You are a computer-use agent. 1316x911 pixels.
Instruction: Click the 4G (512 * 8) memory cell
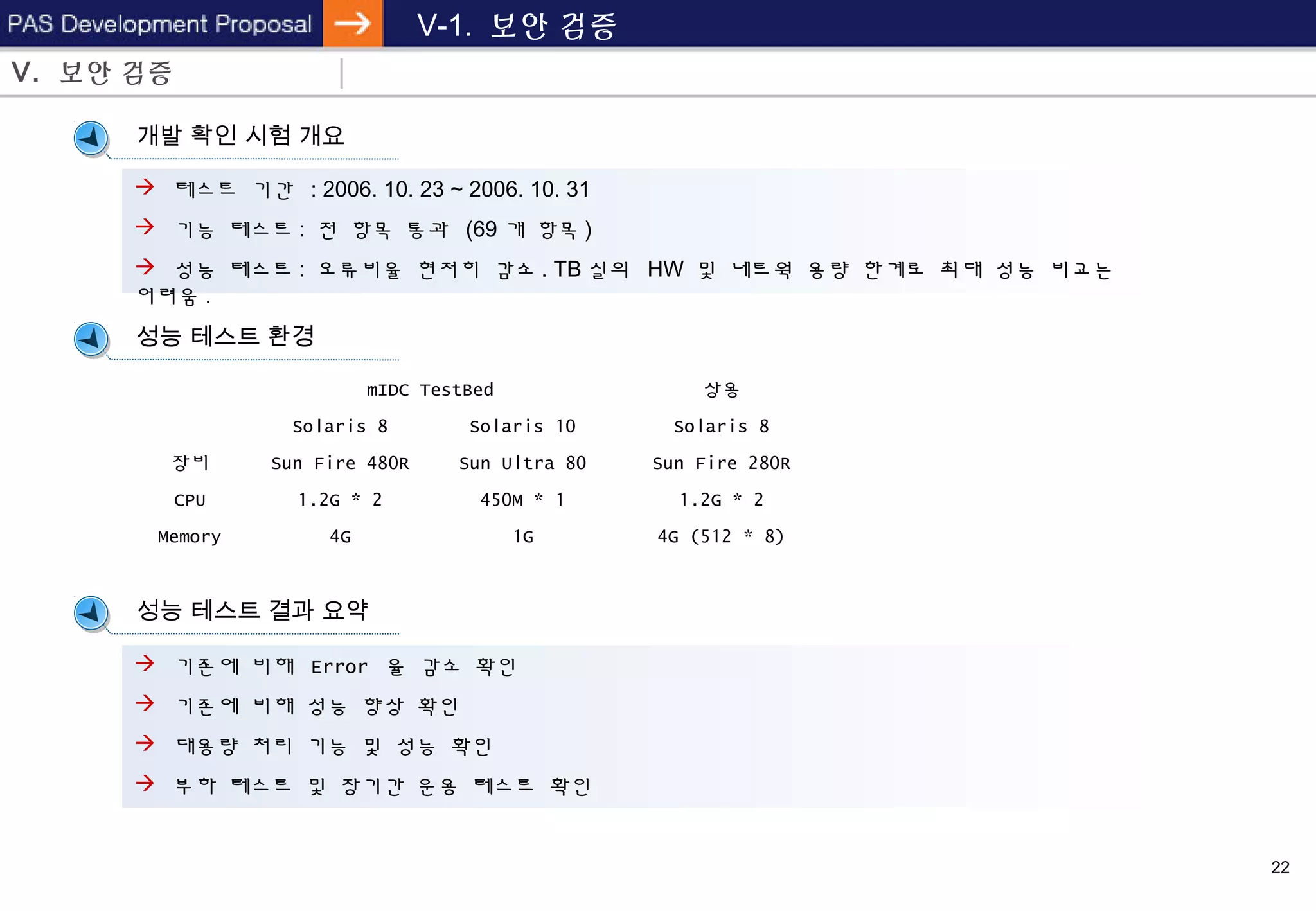721,536
